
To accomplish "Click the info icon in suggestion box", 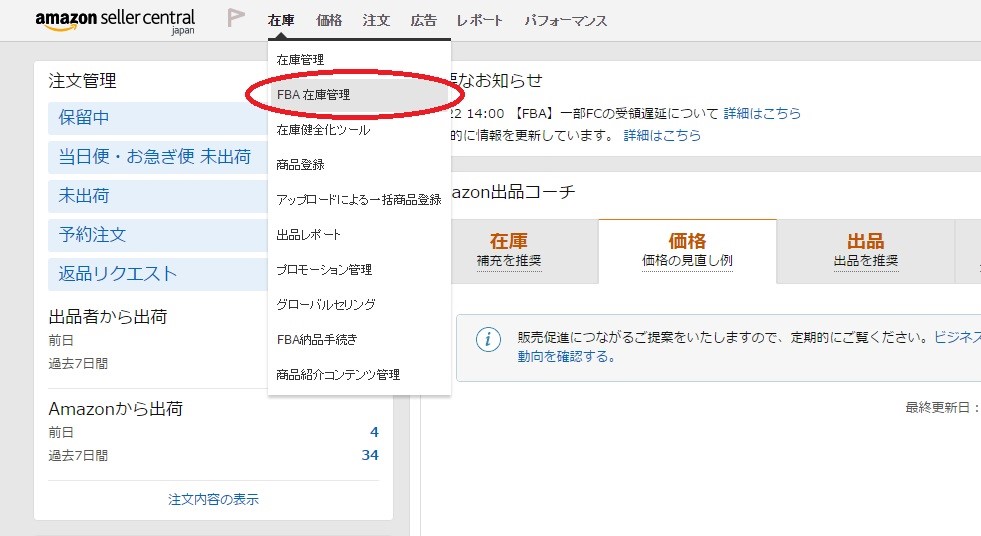I will [x=488, y=339].
